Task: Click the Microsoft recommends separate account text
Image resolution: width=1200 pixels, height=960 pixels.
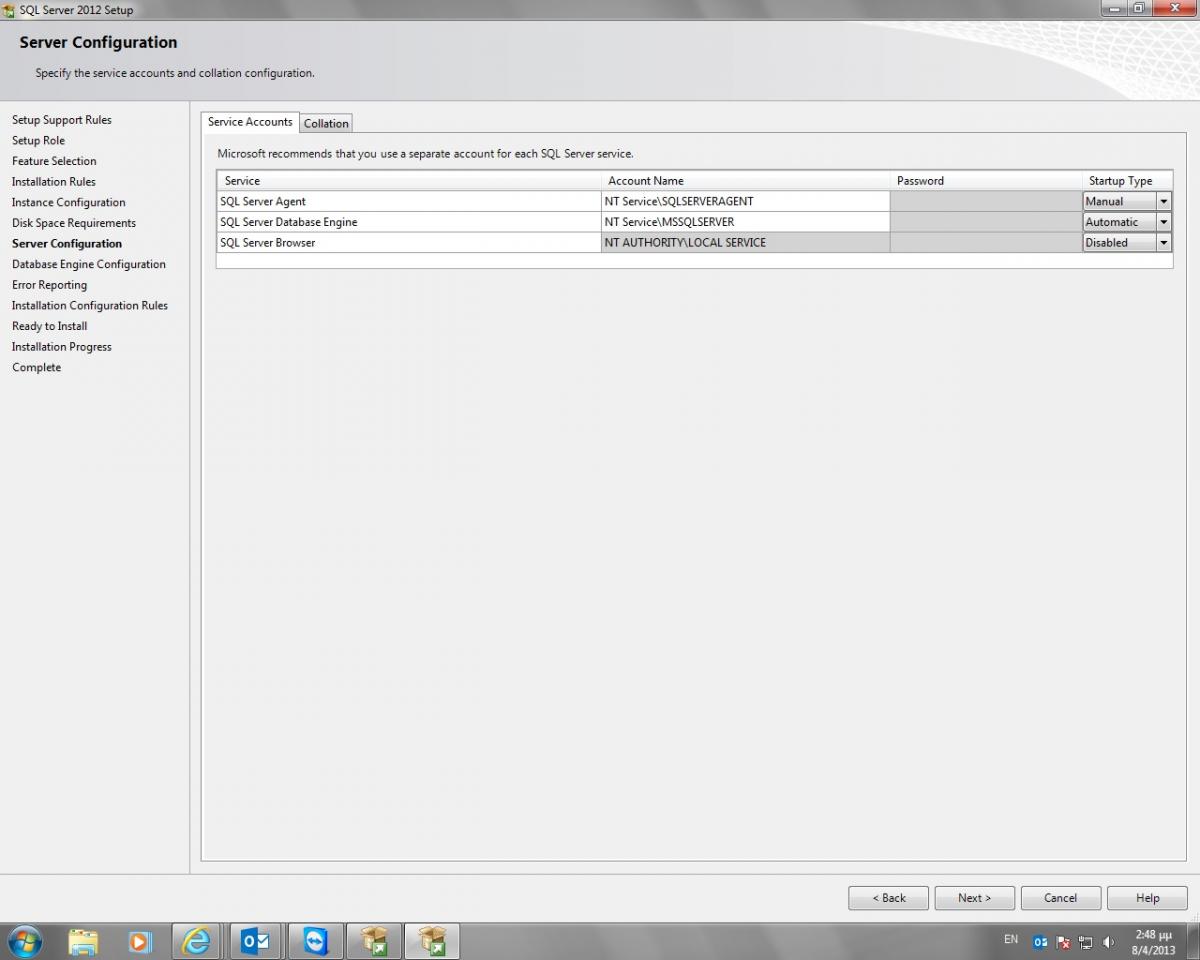Action: pos(425,154)
